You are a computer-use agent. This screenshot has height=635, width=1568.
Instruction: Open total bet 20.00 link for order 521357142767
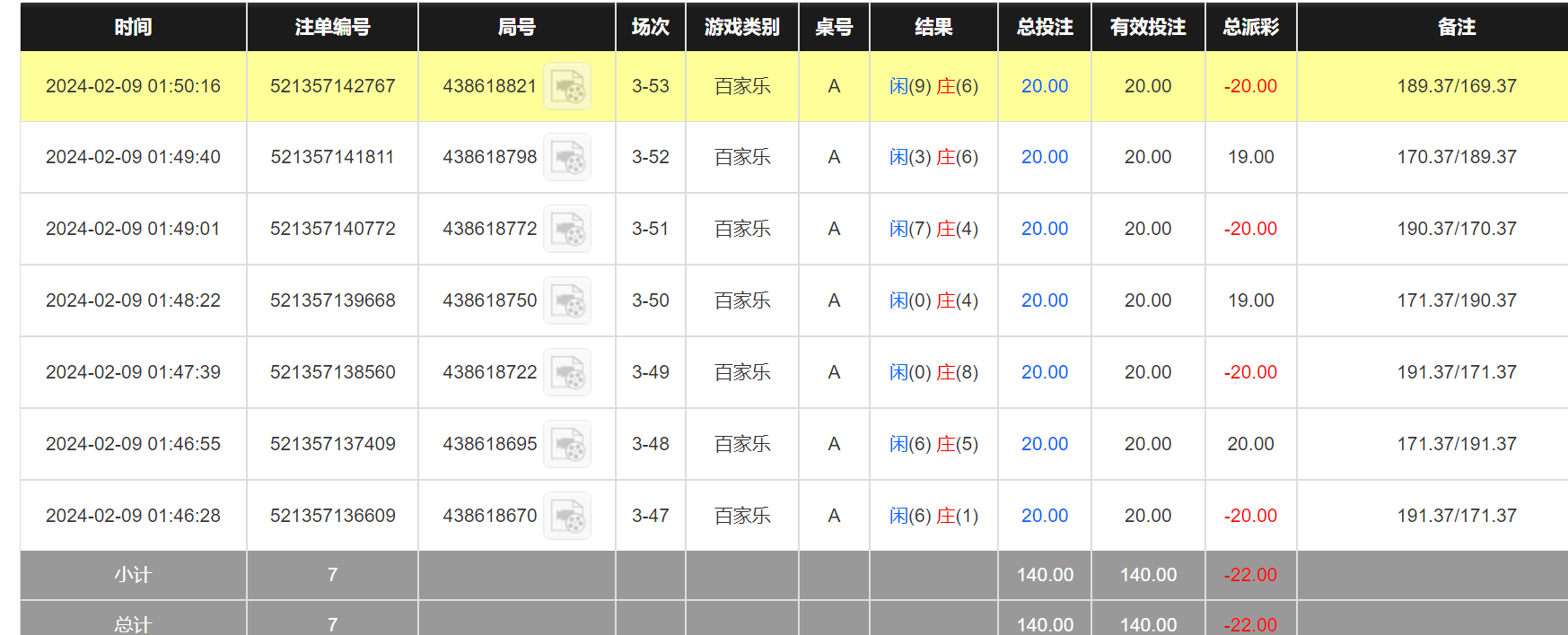[1045, 86]
